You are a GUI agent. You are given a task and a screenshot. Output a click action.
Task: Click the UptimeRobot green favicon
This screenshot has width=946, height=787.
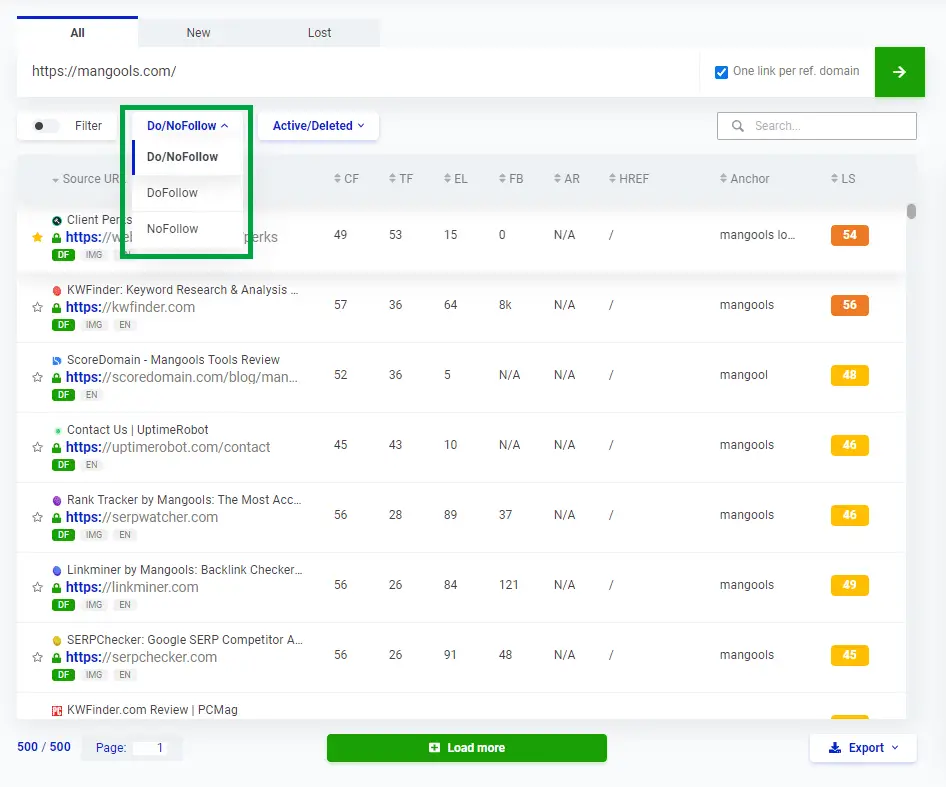coord(57,430)
